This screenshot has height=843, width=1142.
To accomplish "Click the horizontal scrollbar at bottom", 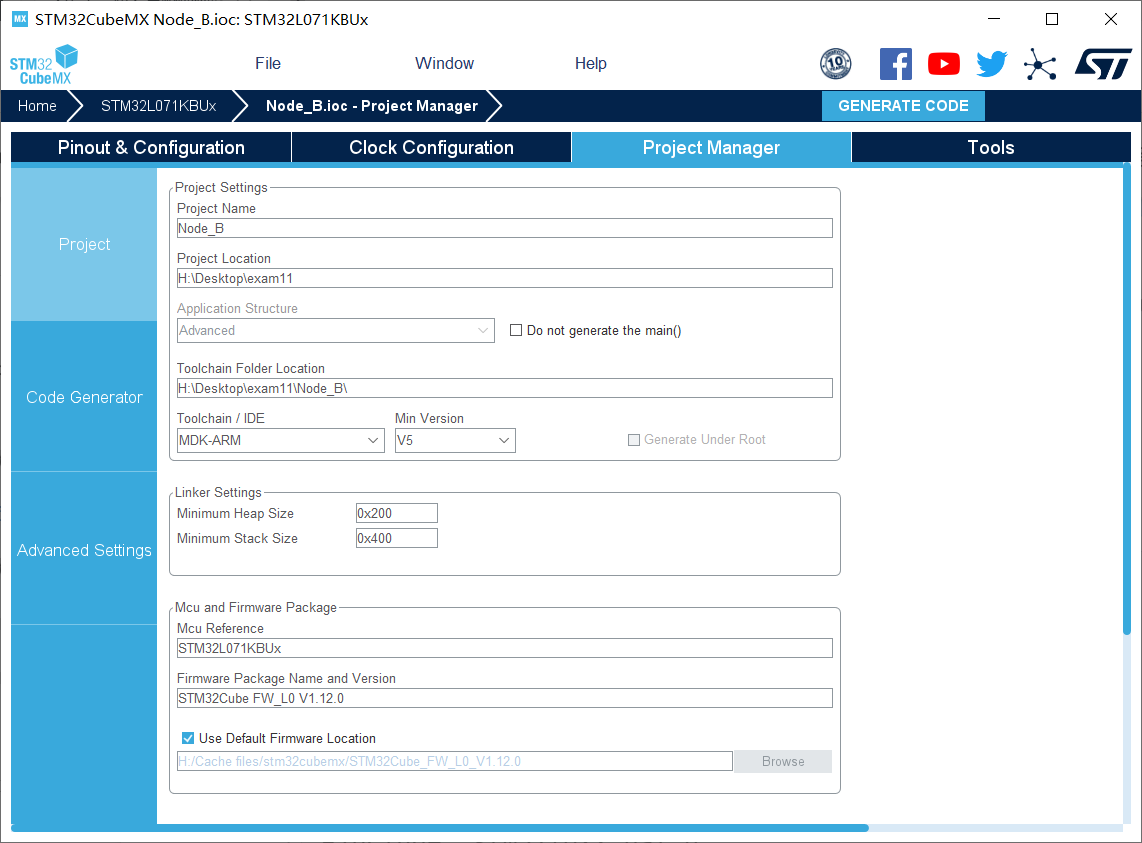I will point(440,828).
